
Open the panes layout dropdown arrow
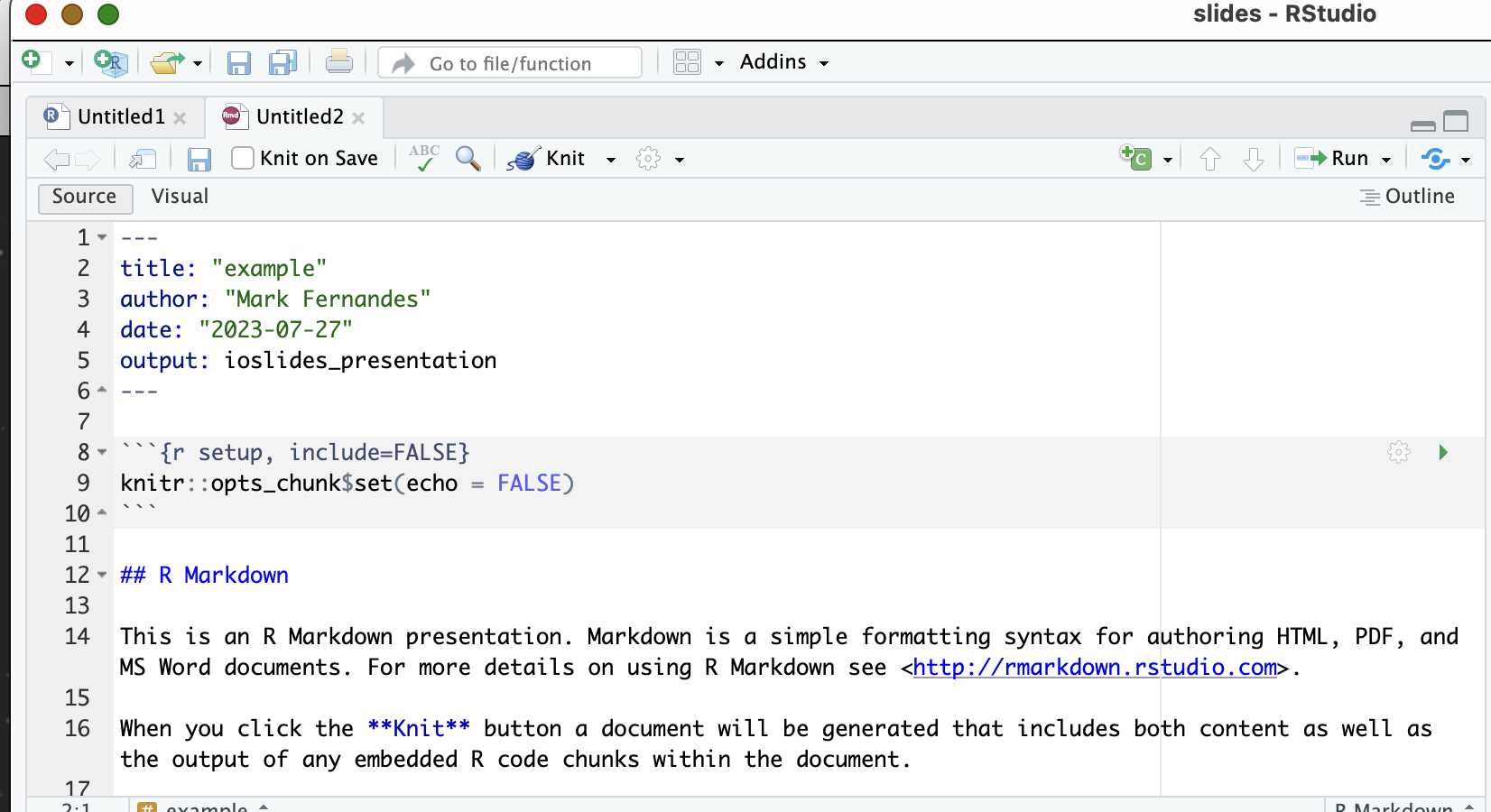tap(719, 63)
